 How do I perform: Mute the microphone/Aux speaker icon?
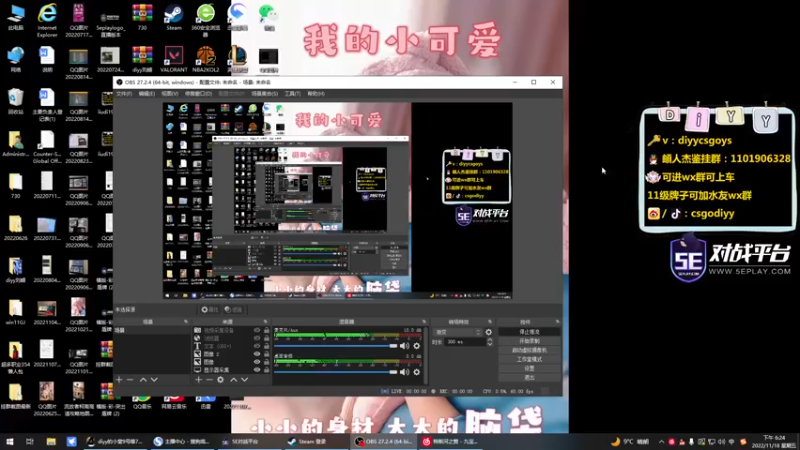point(405,346)
